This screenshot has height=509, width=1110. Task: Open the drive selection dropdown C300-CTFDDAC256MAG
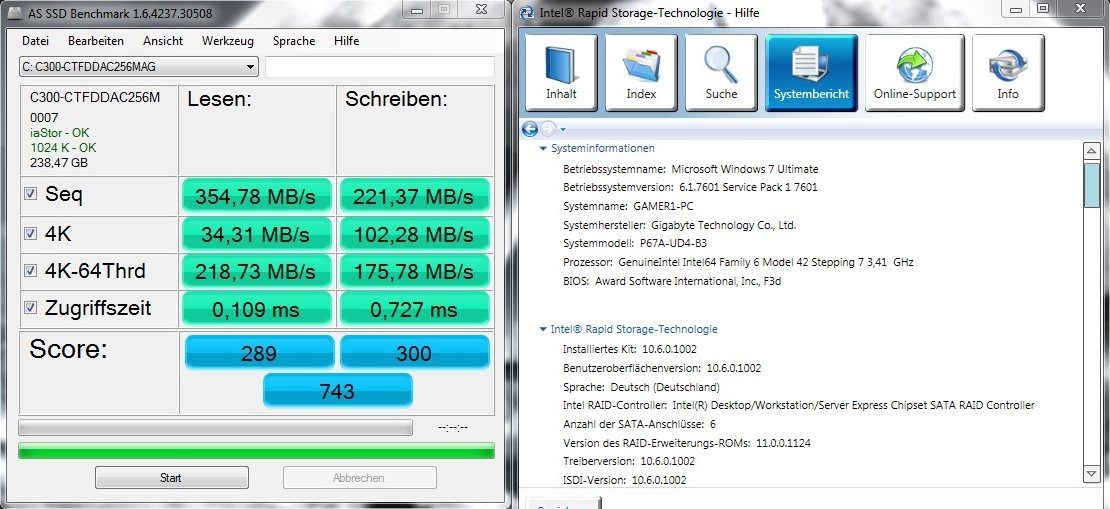coord(139,67)
